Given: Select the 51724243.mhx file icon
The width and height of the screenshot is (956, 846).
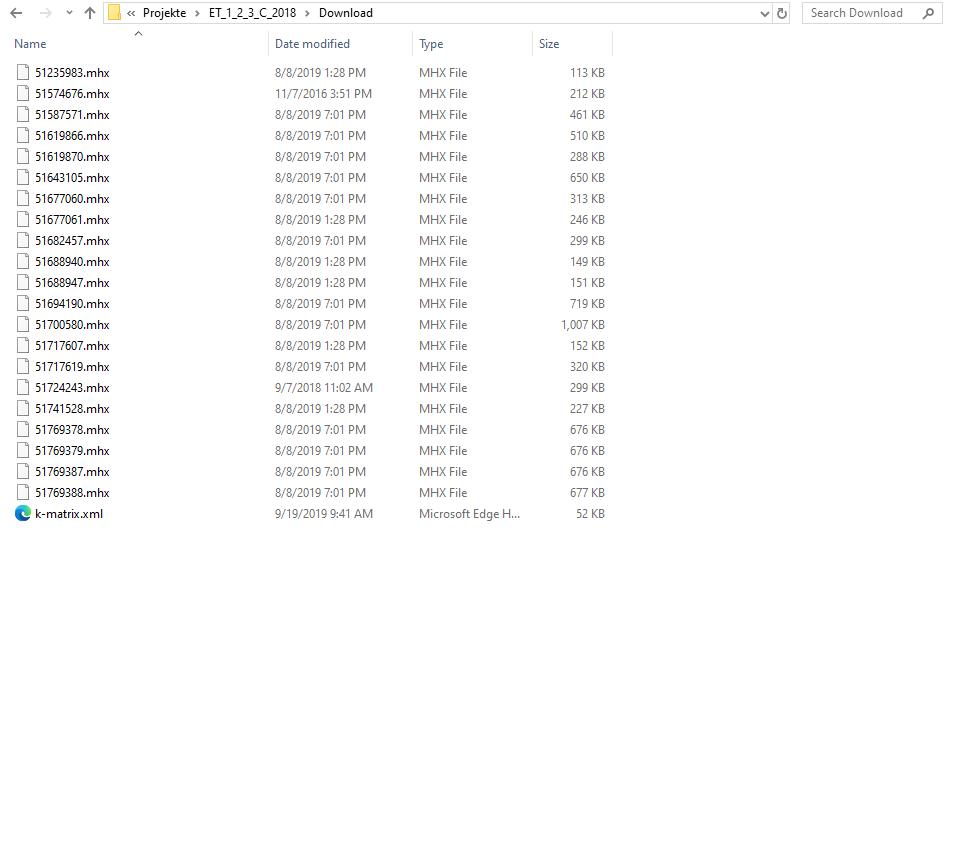Looking at the screenshot, I should (x=23, y=388).
